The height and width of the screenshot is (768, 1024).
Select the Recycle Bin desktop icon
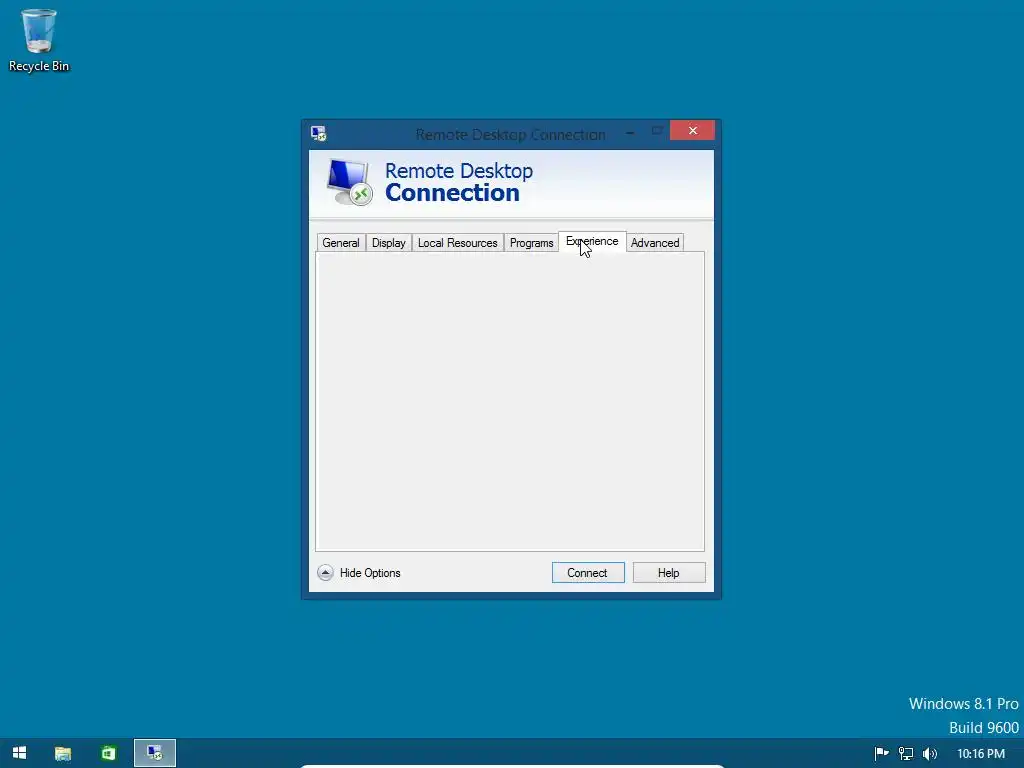point(39,40)
